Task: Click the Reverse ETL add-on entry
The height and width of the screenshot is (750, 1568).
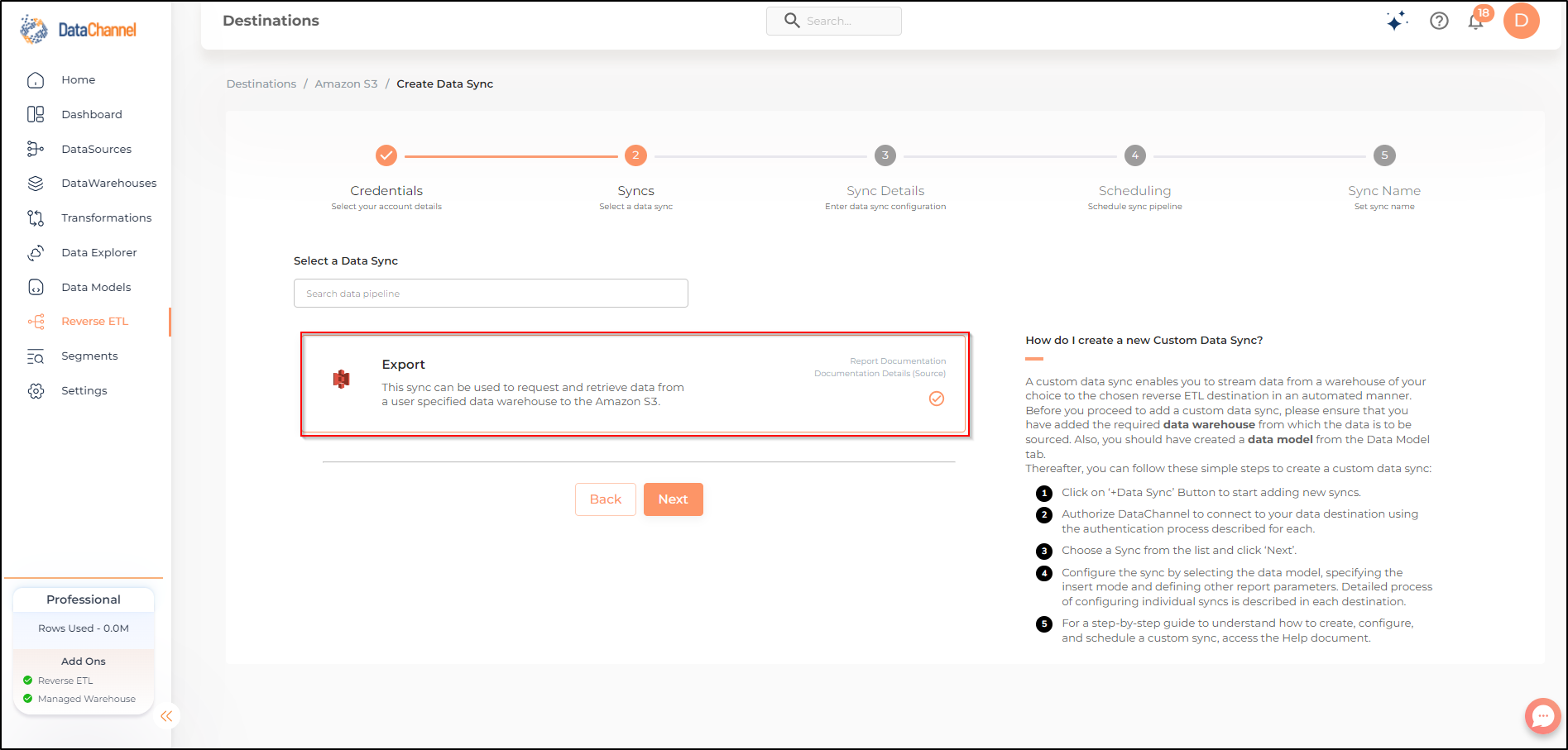Action: point(58,681)
